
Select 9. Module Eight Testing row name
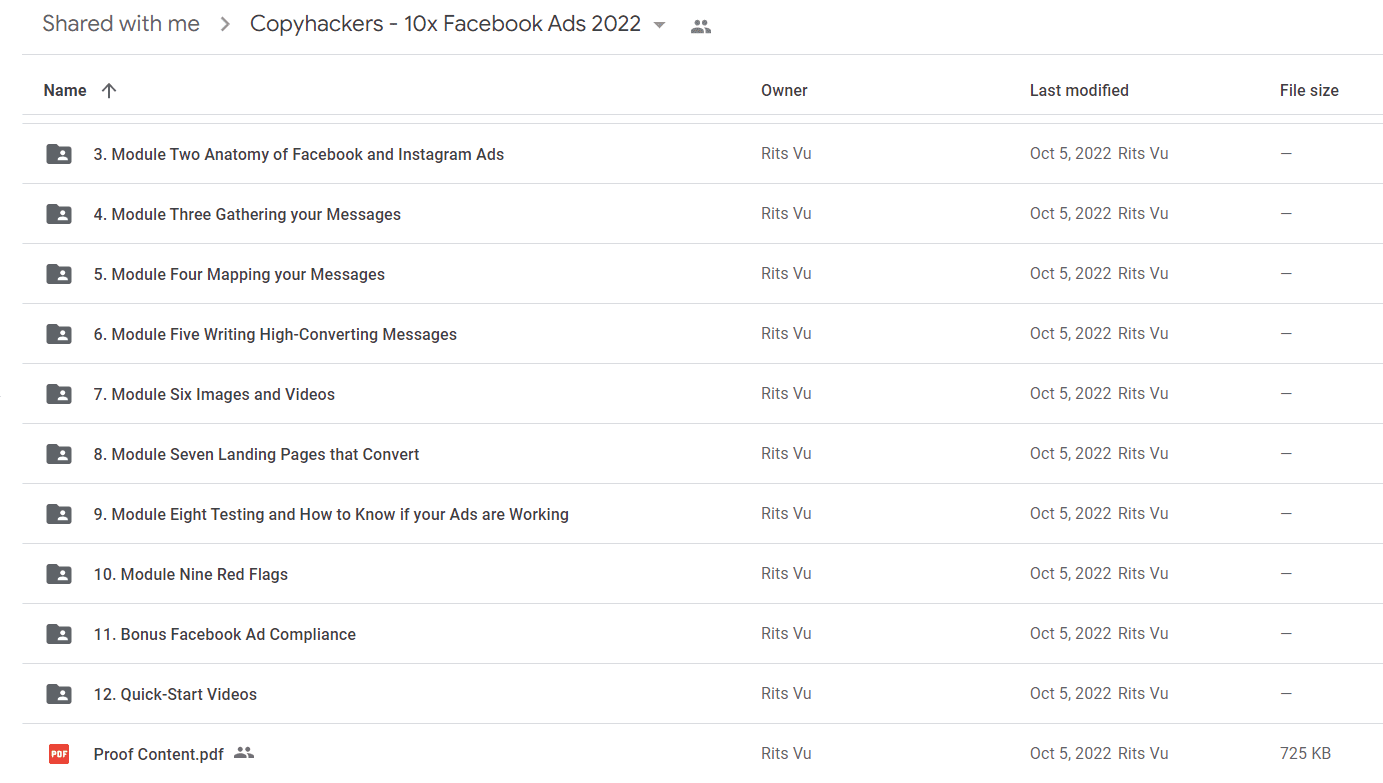(x=331, y=514)
